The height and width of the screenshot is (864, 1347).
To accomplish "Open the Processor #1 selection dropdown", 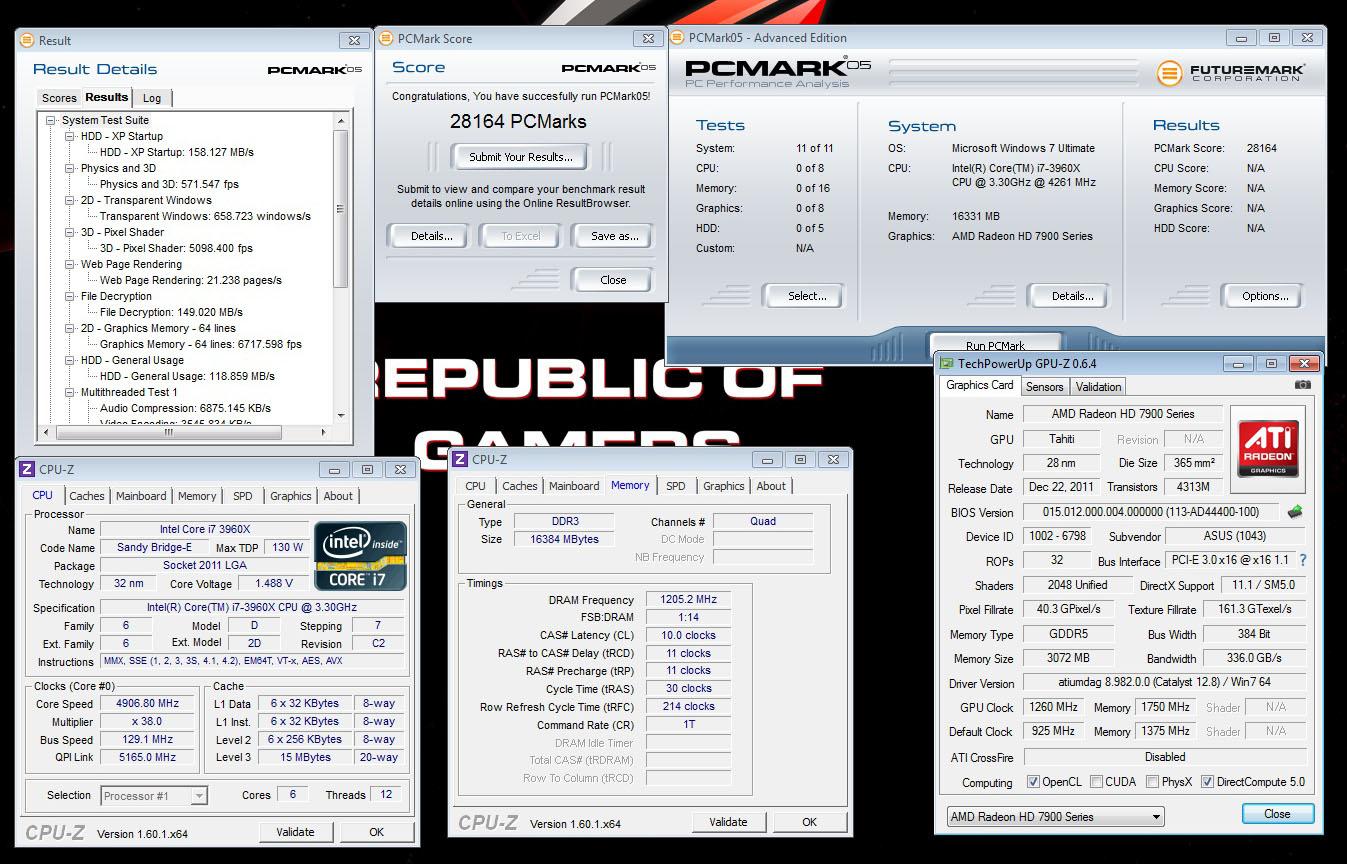I will point(154,796).
